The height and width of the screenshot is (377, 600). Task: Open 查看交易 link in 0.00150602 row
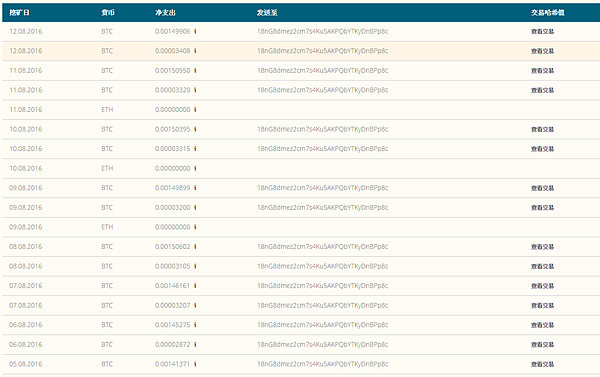point(542,247)
